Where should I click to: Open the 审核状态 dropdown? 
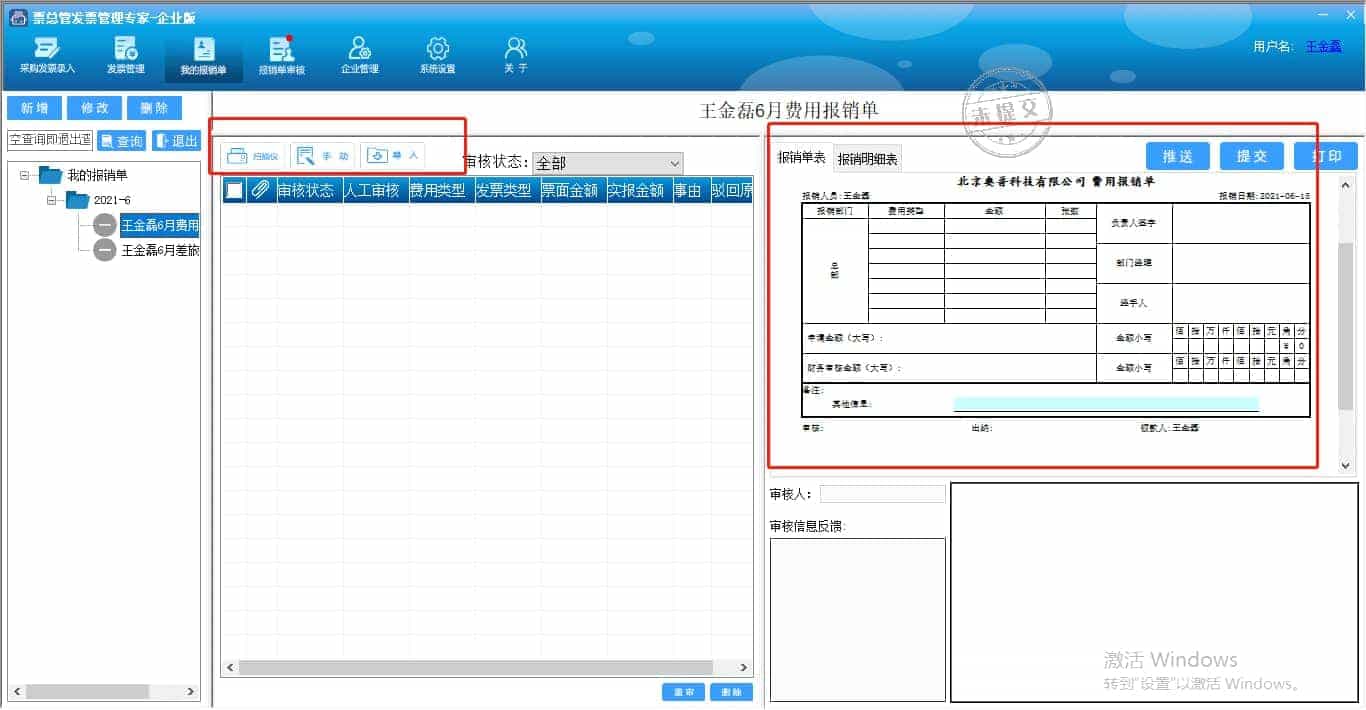coord(608,163)
